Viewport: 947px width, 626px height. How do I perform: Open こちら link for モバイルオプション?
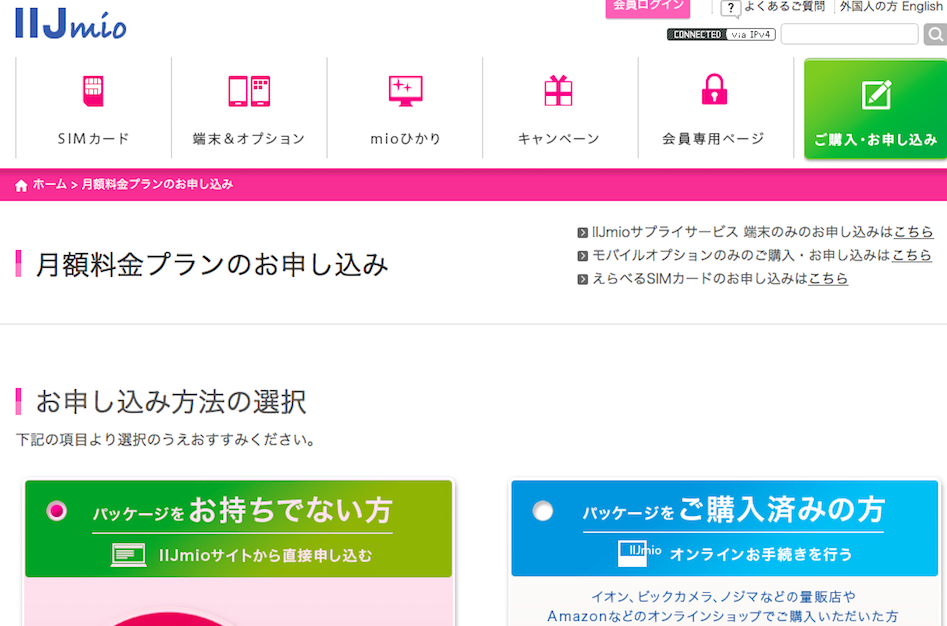(911, 255)
